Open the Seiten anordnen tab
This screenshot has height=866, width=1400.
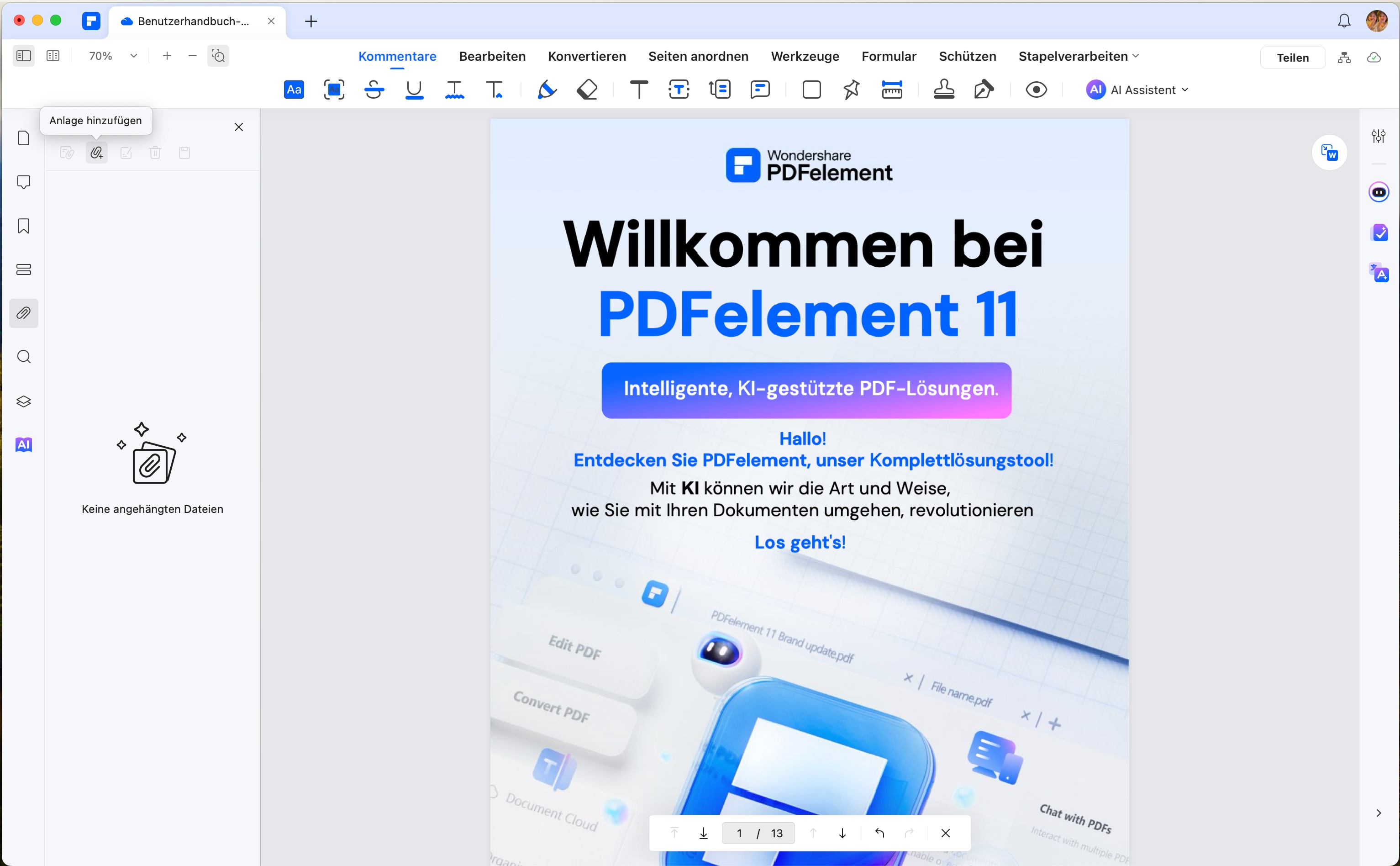click(698, 56)
